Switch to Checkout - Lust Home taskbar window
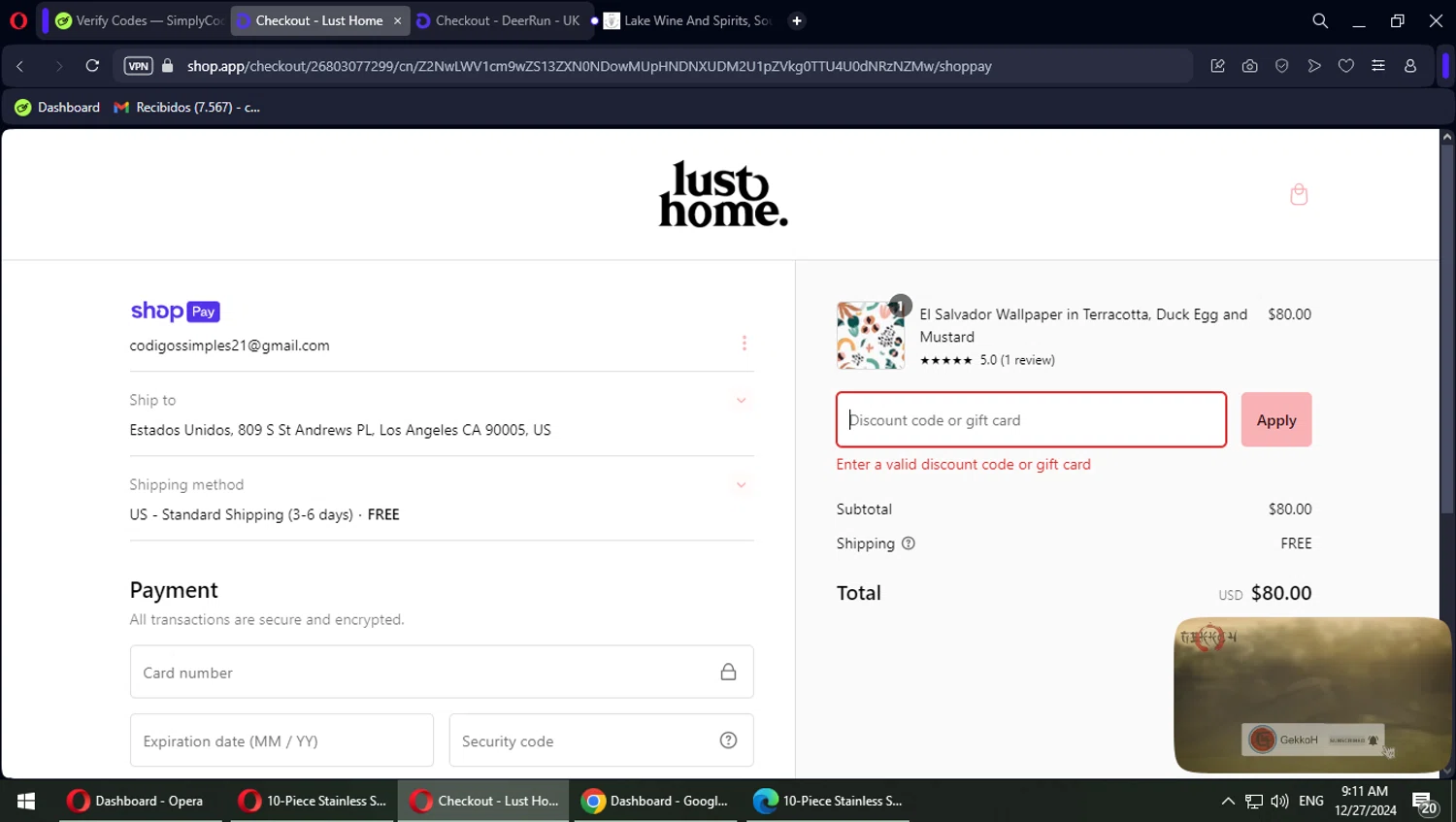 (483, 801)
